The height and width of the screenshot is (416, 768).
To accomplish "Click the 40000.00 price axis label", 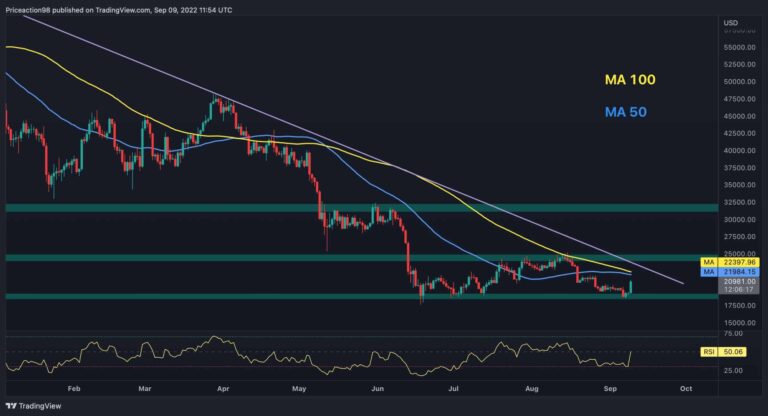I will pyautogui.click(x=740, y=151).
